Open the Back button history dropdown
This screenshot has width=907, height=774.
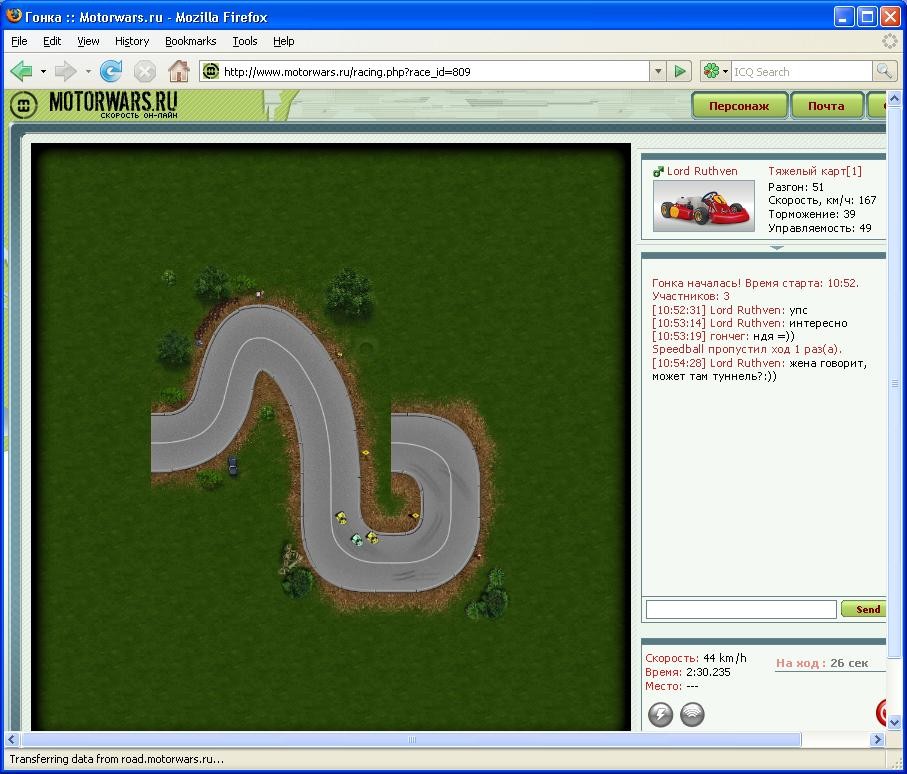43,71
